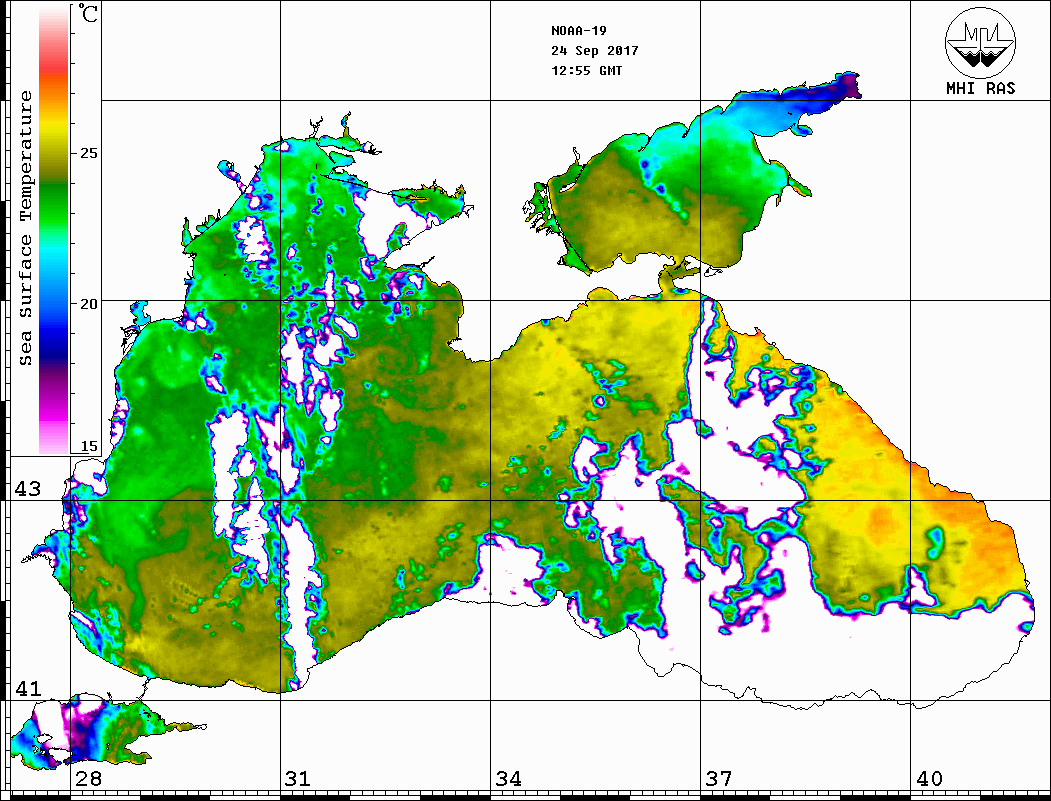
Task: Click the 15 value on temperature scale
Action: click(88, 446)
